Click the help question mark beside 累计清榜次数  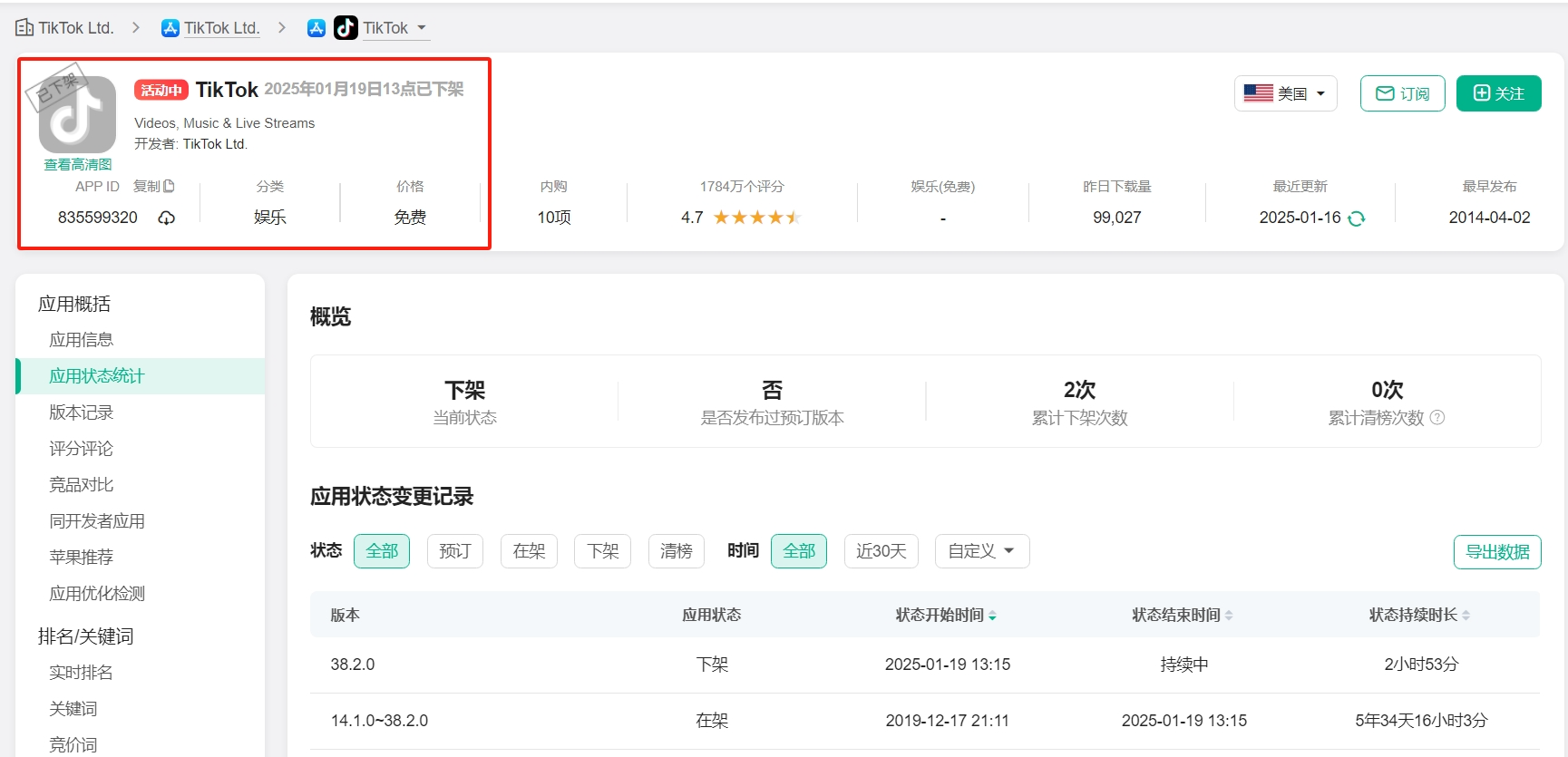tap(1437, 417)
